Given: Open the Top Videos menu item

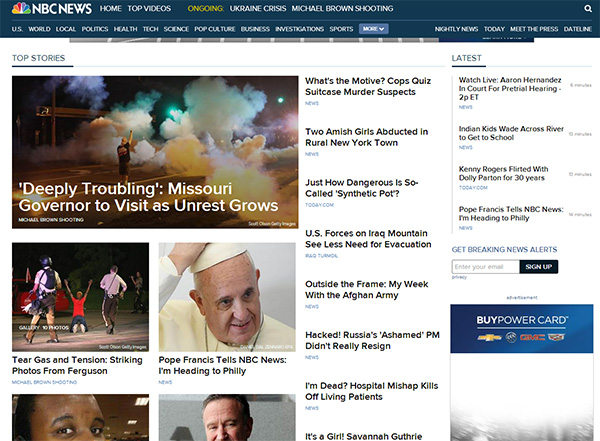Looking at the screenshot, I should click(x=149, y=9).
